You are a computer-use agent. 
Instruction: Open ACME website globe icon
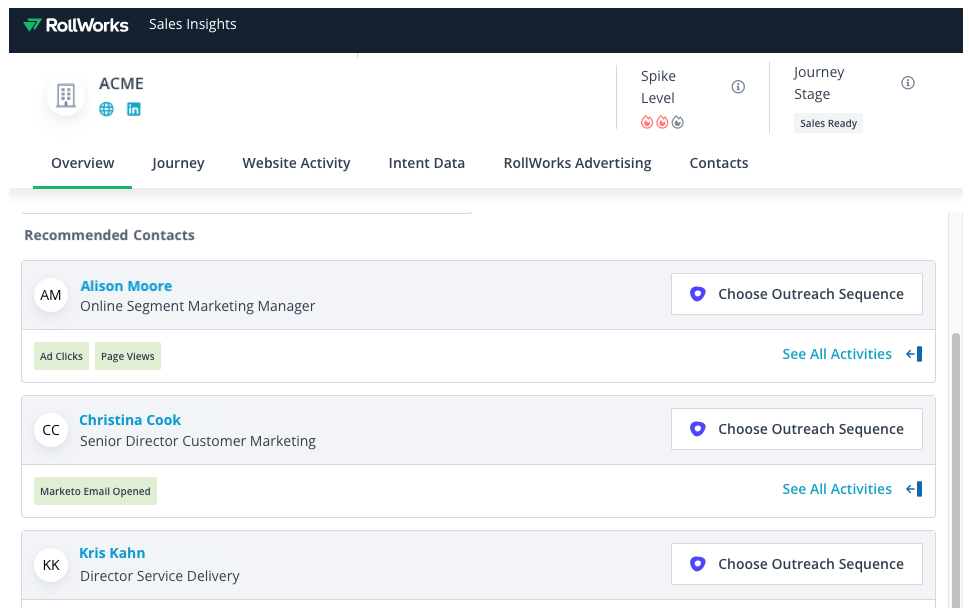tap(106, 109)
